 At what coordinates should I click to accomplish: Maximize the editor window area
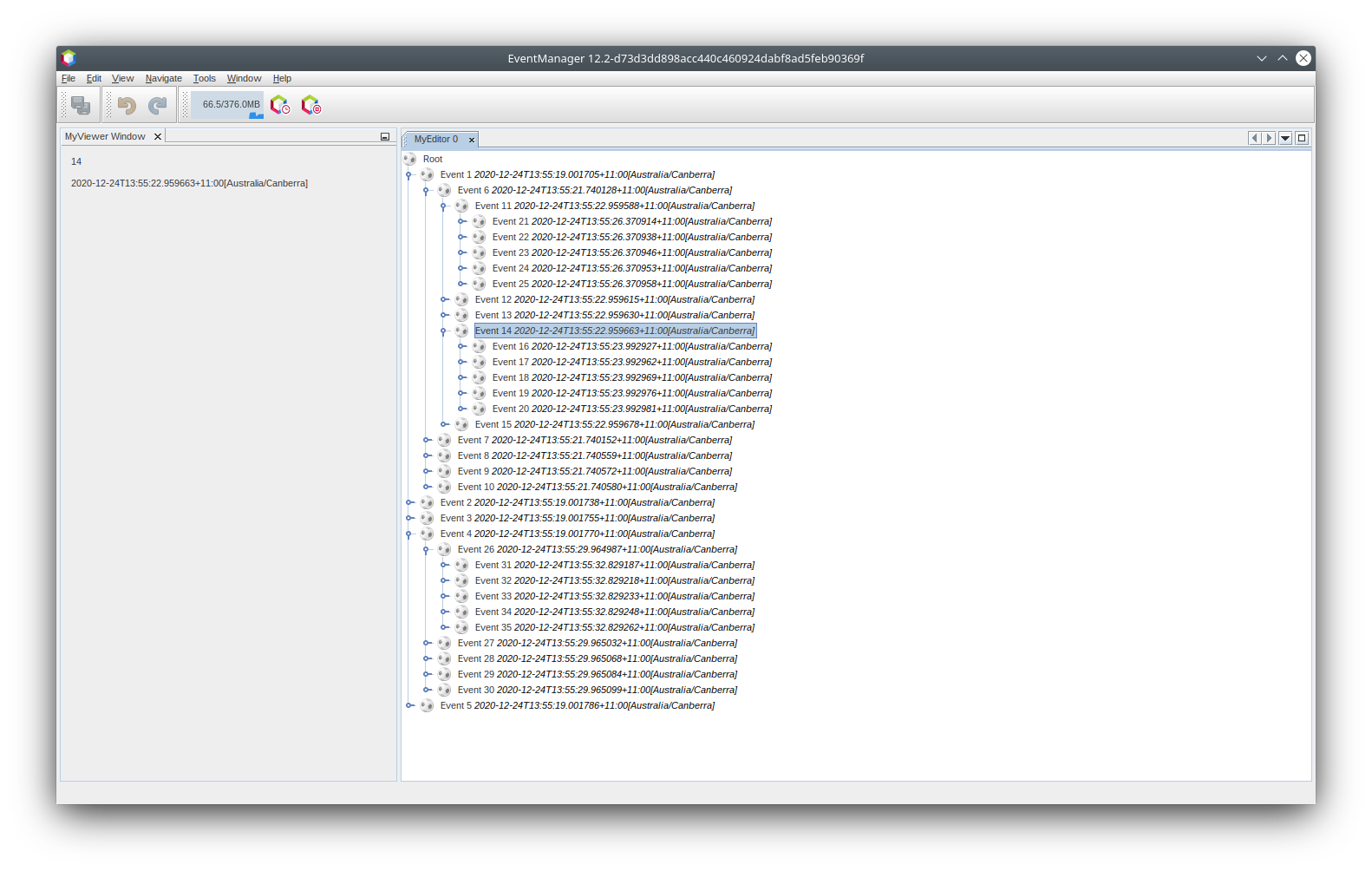pos(1301,138)
